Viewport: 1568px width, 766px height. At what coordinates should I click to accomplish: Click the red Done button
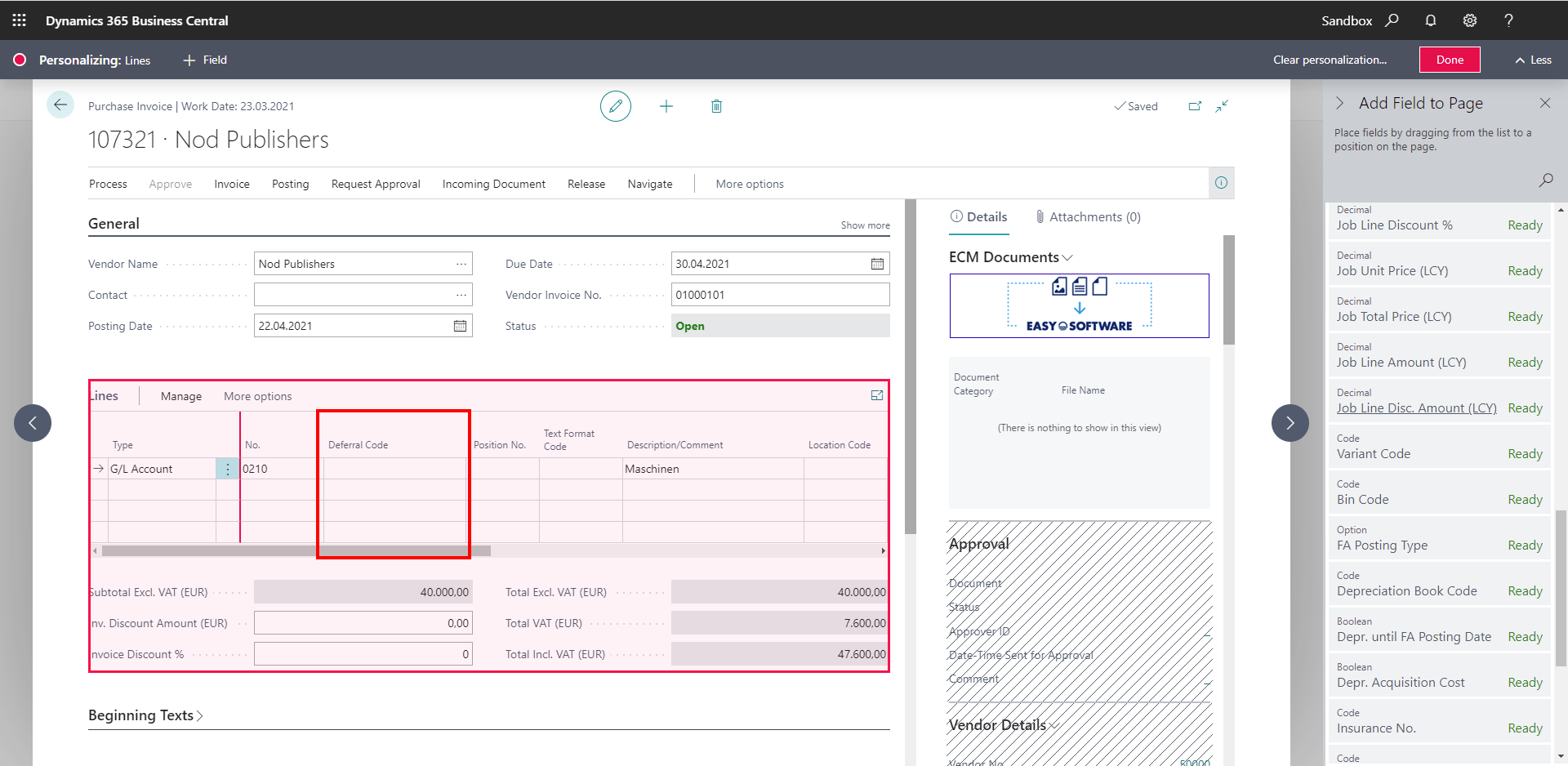[1450, 60]
